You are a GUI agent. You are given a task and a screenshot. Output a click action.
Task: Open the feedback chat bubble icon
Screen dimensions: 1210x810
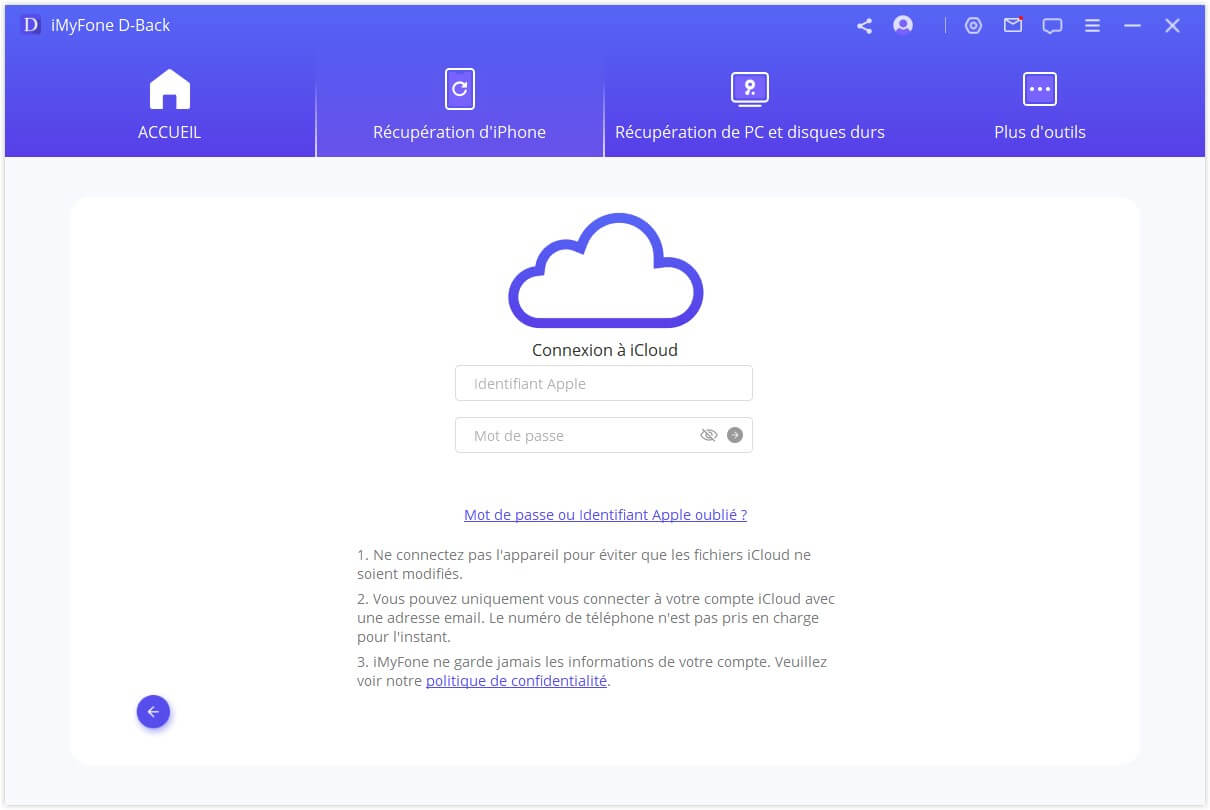[1053, 25]
